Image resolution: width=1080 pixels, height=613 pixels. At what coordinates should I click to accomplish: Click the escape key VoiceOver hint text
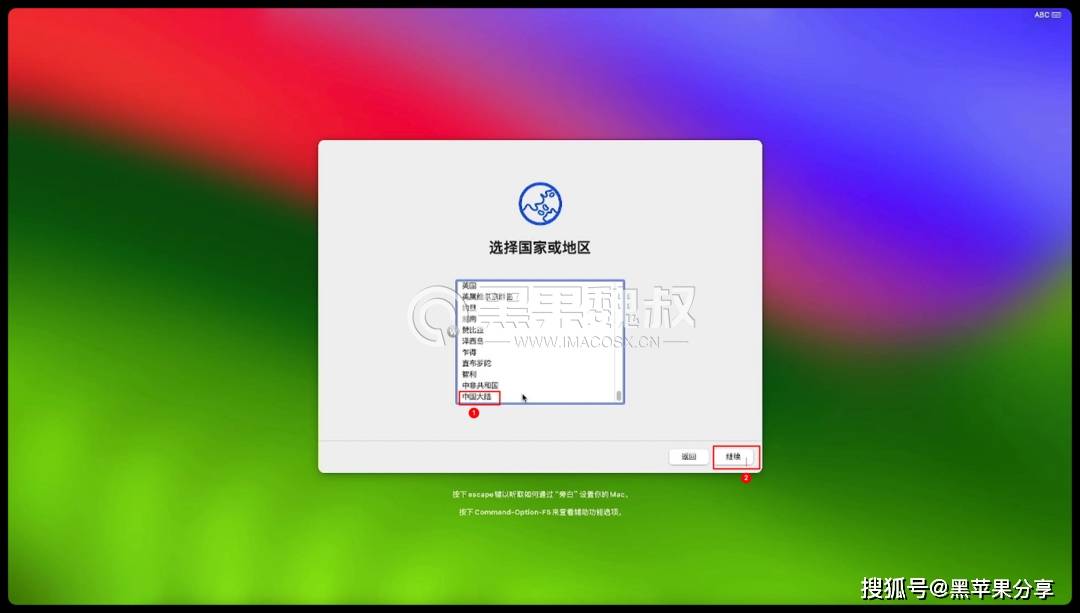(x=540, y=494)
